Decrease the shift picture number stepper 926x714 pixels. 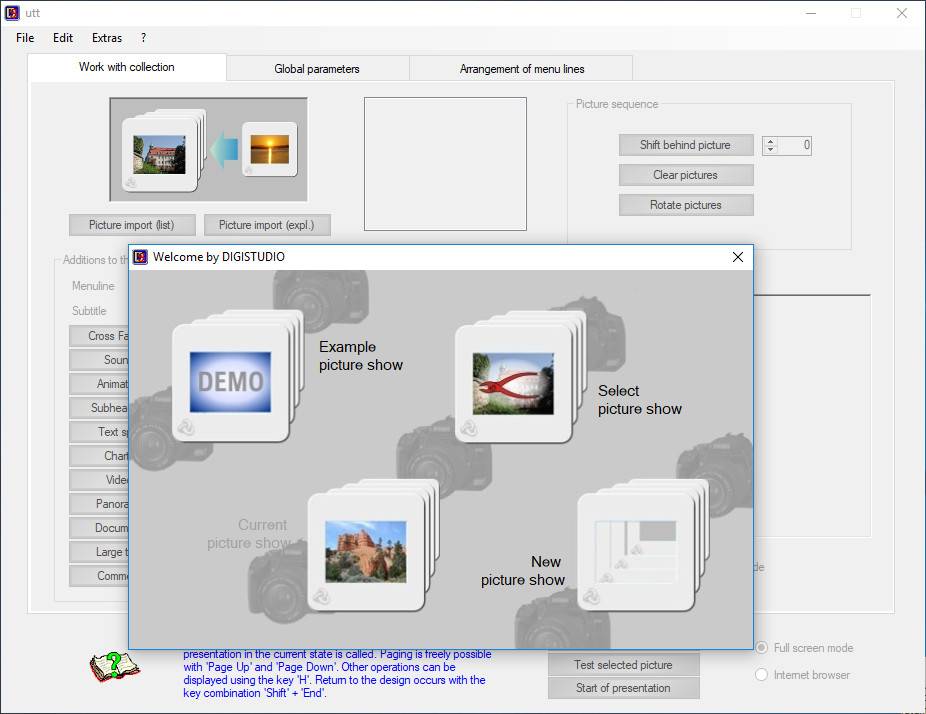coord(770,149)
